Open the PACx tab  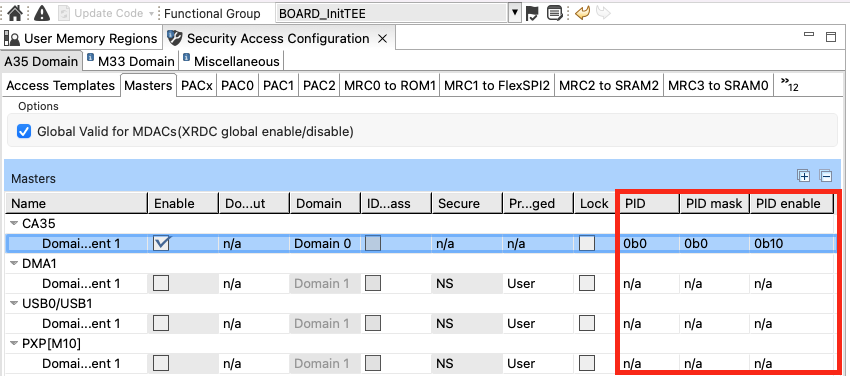(197, 85)
